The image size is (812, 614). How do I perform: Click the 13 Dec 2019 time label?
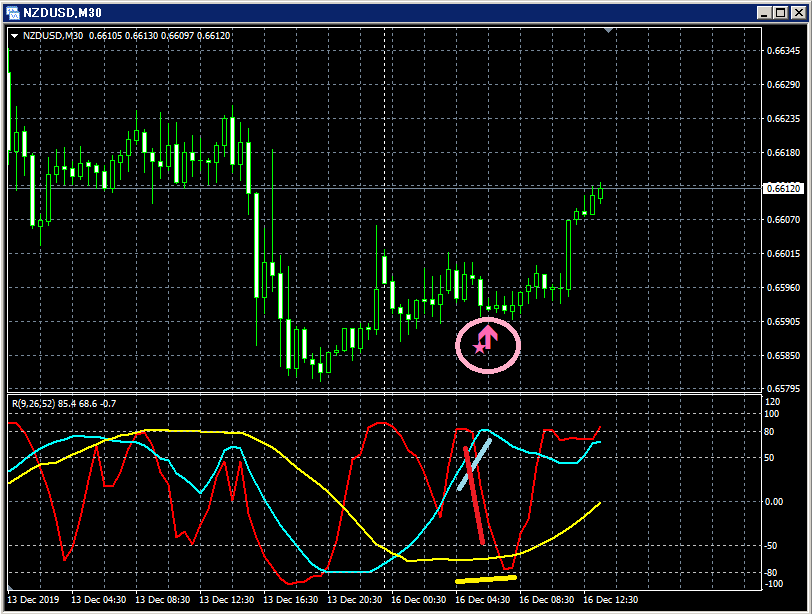click(33, 600)
